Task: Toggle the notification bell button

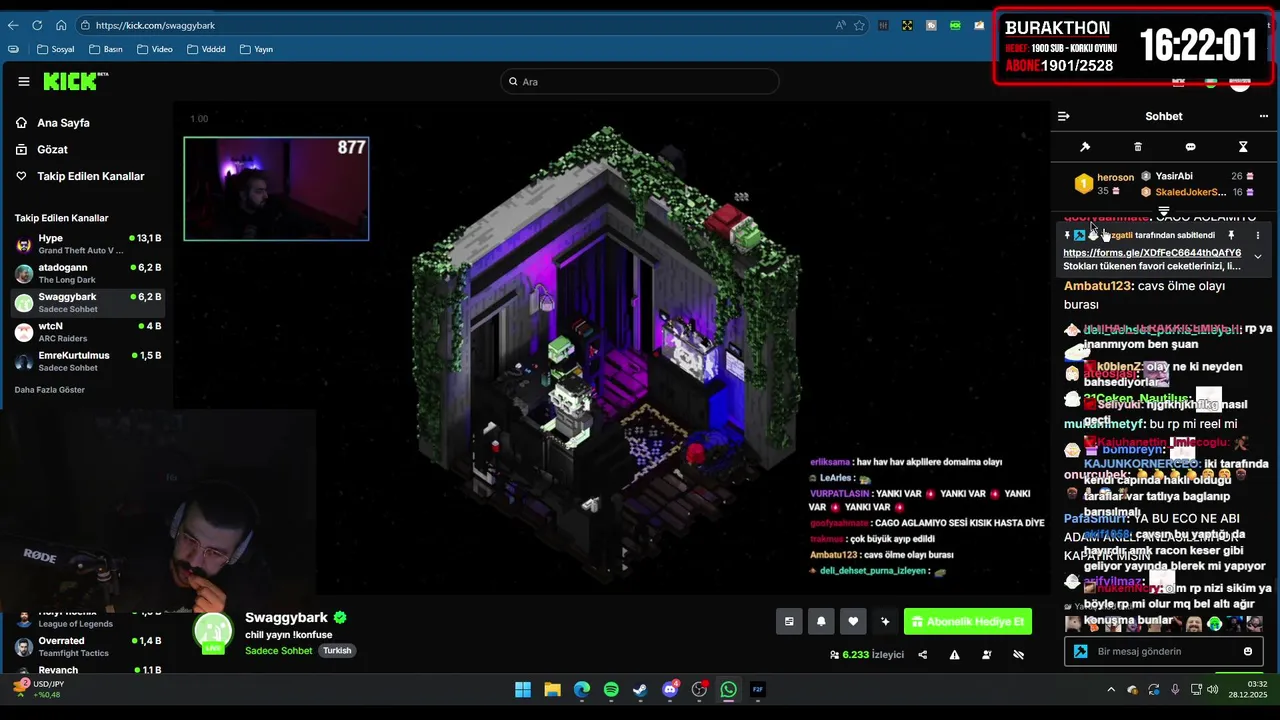Action: [x=821, y=622]
